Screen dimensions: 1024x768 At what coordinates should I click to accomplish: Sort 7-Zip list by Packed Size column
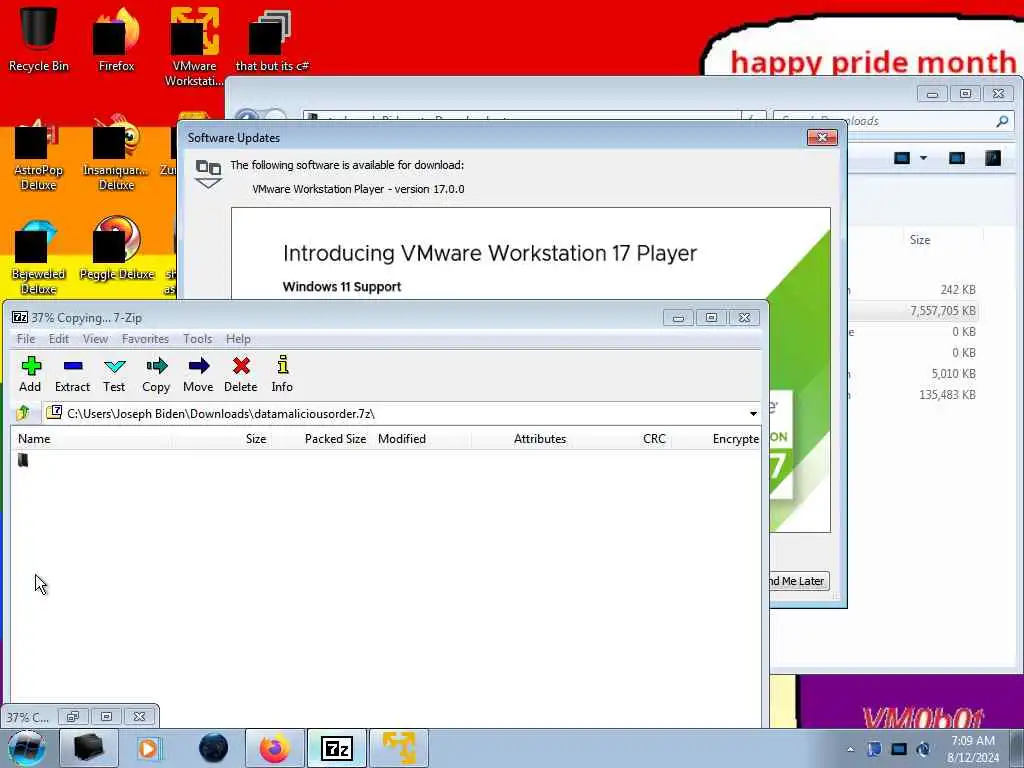tap(321, 439)
